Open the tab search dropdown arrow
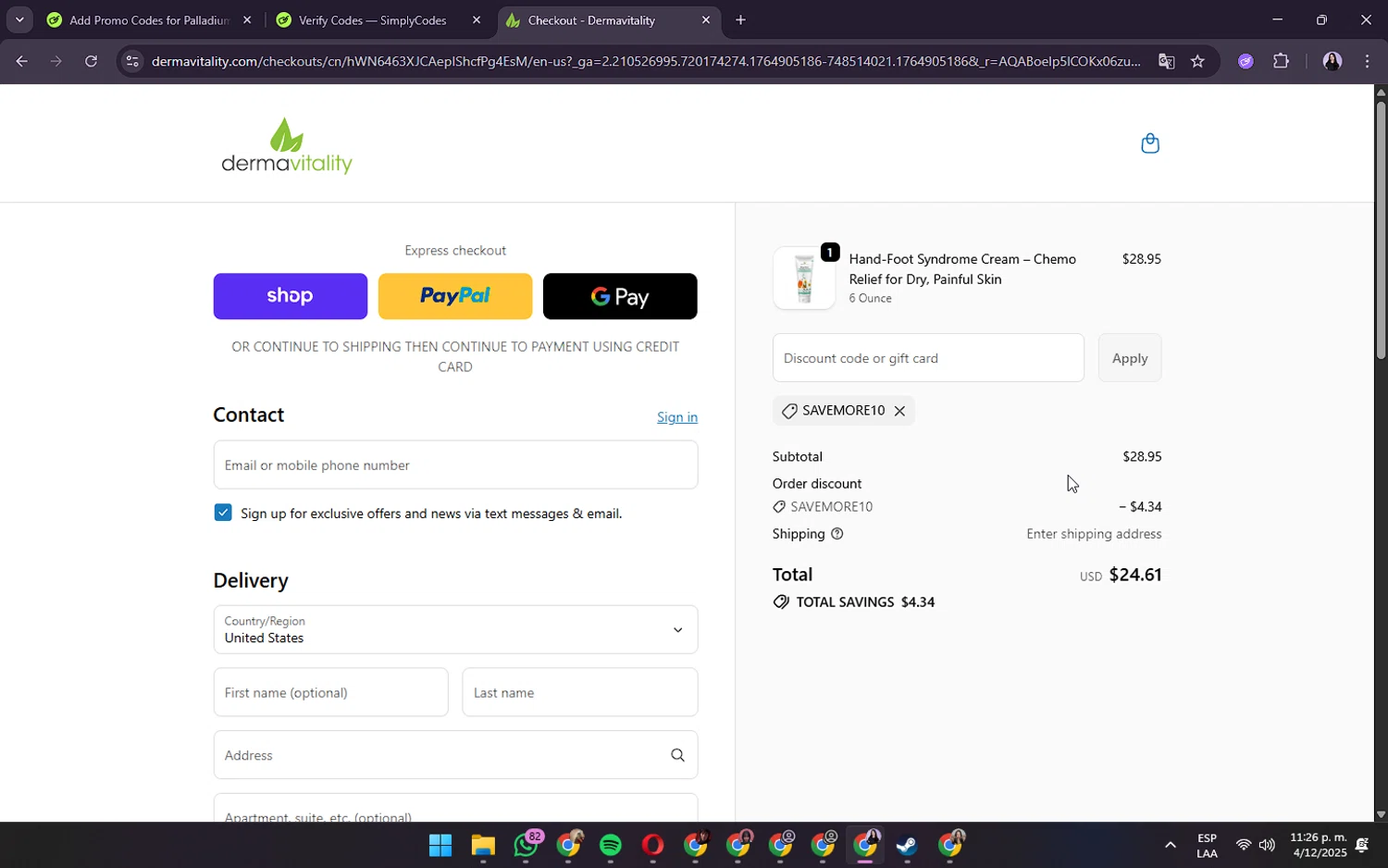The width and height of the screenshot is (1388, 868). point(19,19)
